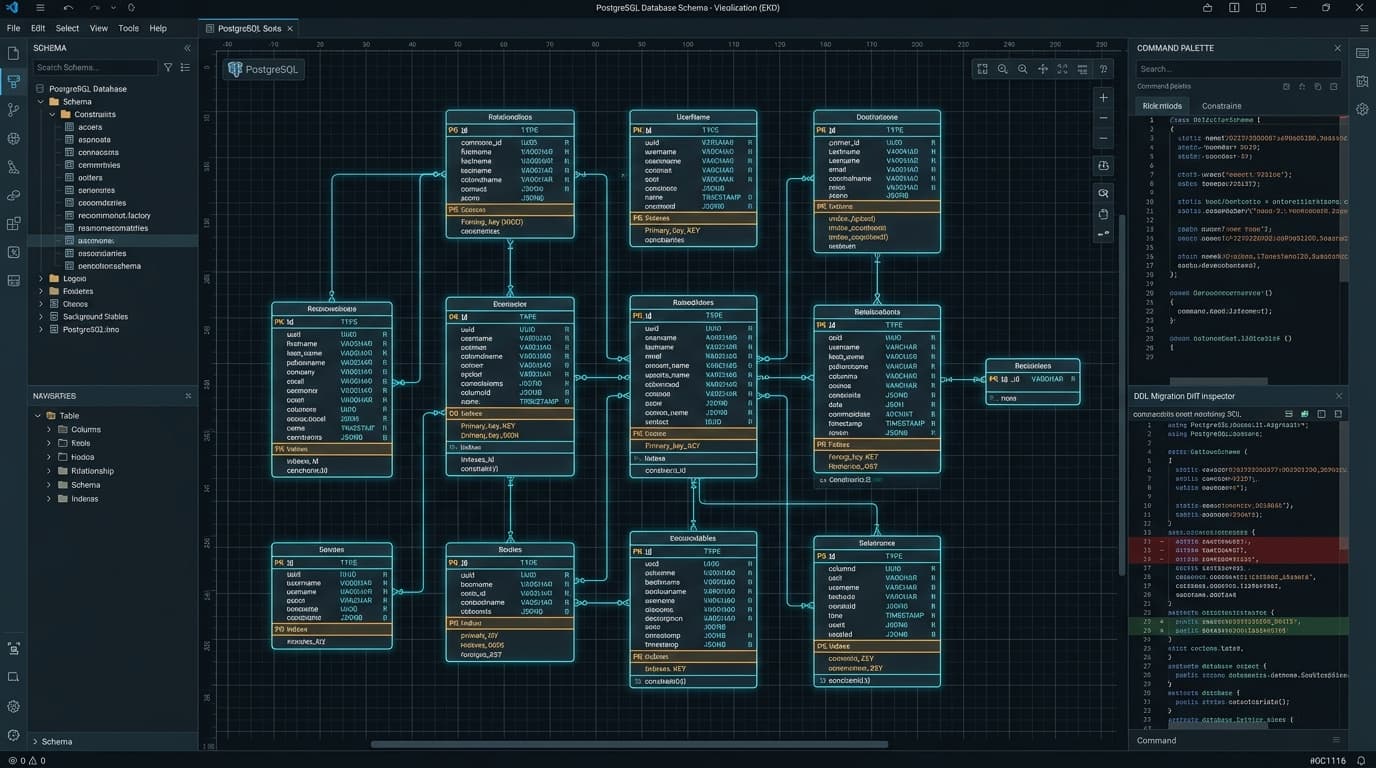Click the first magnifier zoom icon in canvas toolbar
This screenshot has width=1376, height=768.
click(1002, 69)
